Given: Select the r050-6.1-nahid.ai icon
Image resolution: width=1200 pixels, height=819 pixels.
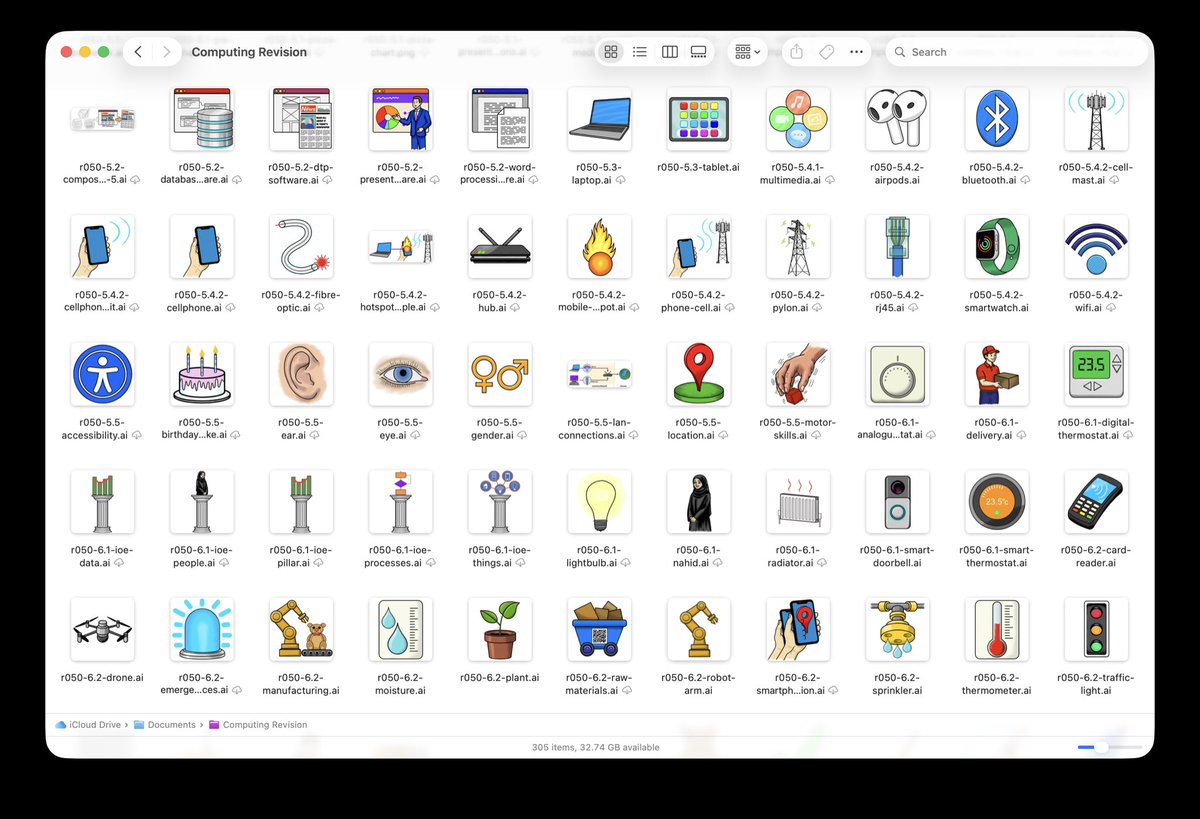Looking at the screenshot, I should (699, 503).
